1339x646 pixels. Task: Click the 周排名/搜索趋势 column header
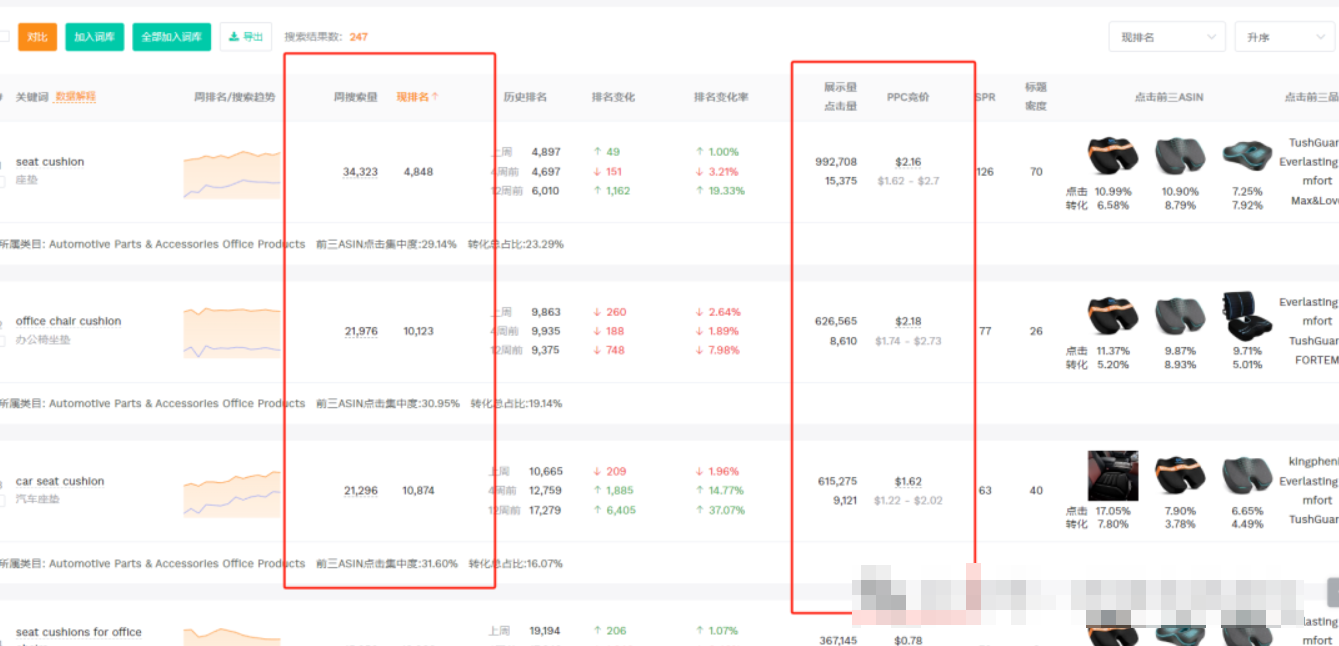(235, 97)
